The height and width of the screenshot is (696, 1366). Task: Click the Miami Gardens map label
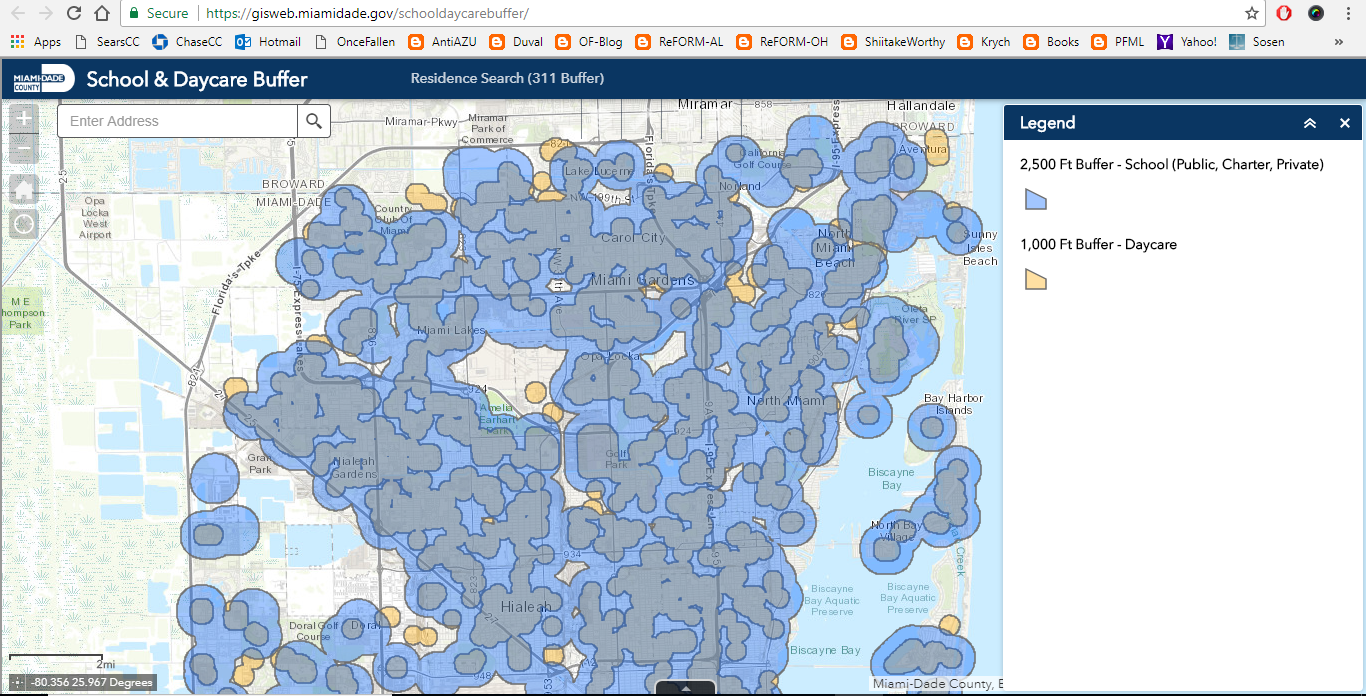point(642,281)
